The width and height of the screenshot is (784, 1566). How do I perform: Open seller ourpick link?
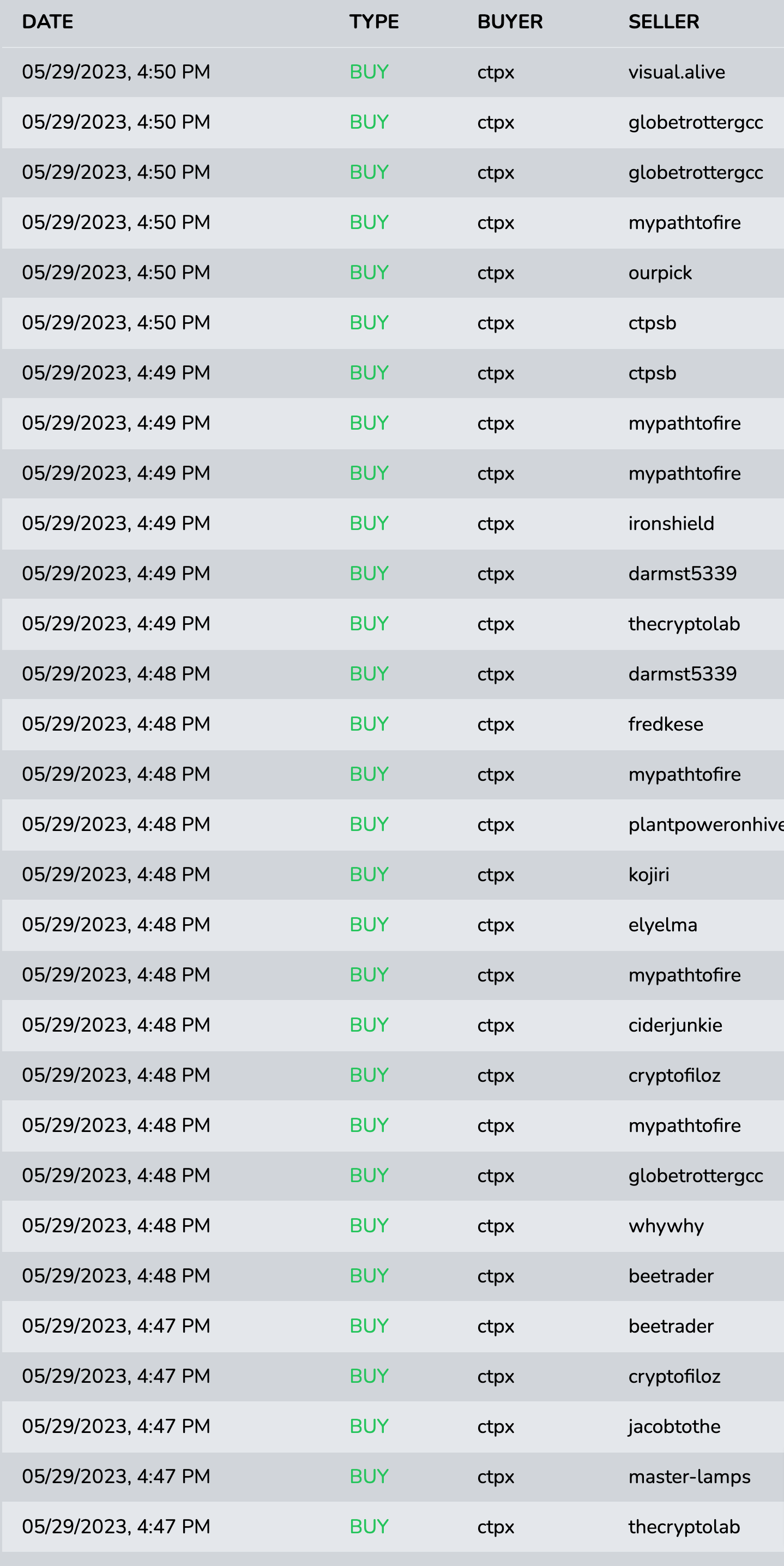click(660, 273)
